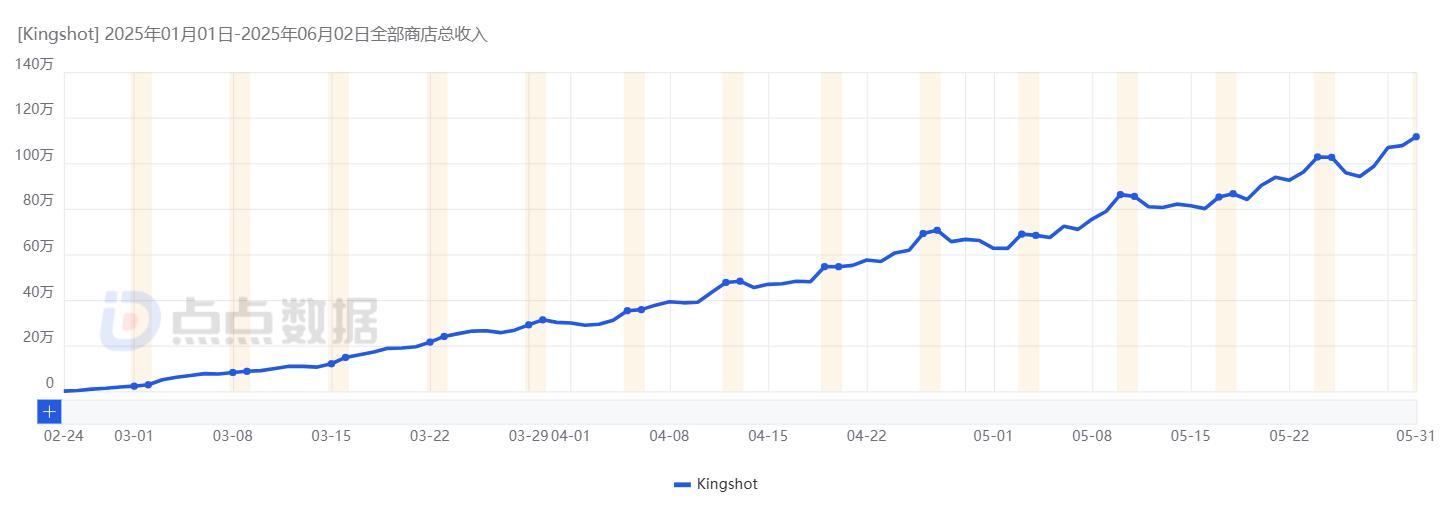1444x510 pixels.
Task: Click the final data point on 05-31
Action: tap(1416, 137)
